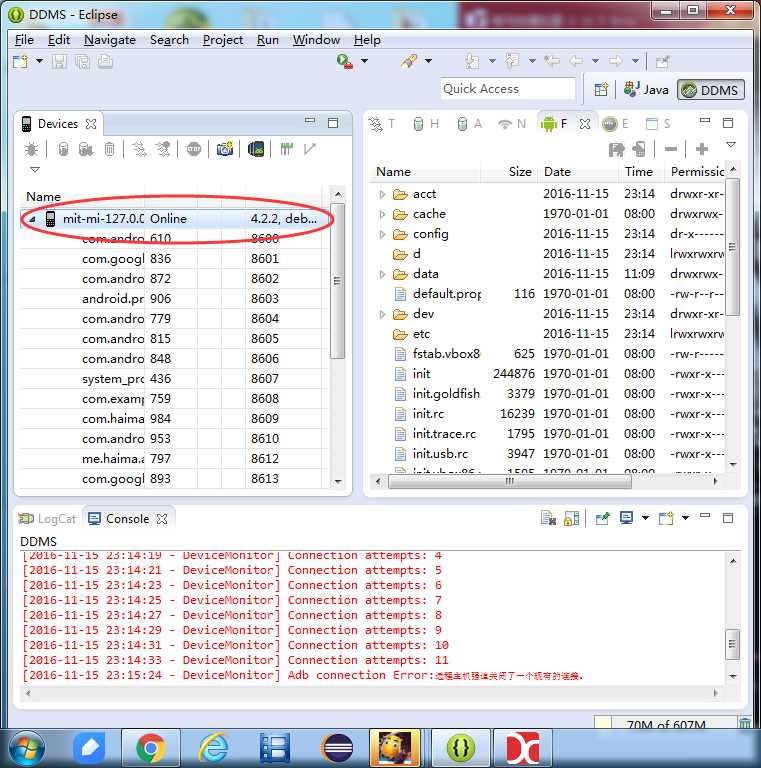Click the New wizard icon in main toolbar
Screen dimensions: 761x768
tap(21, 62)
